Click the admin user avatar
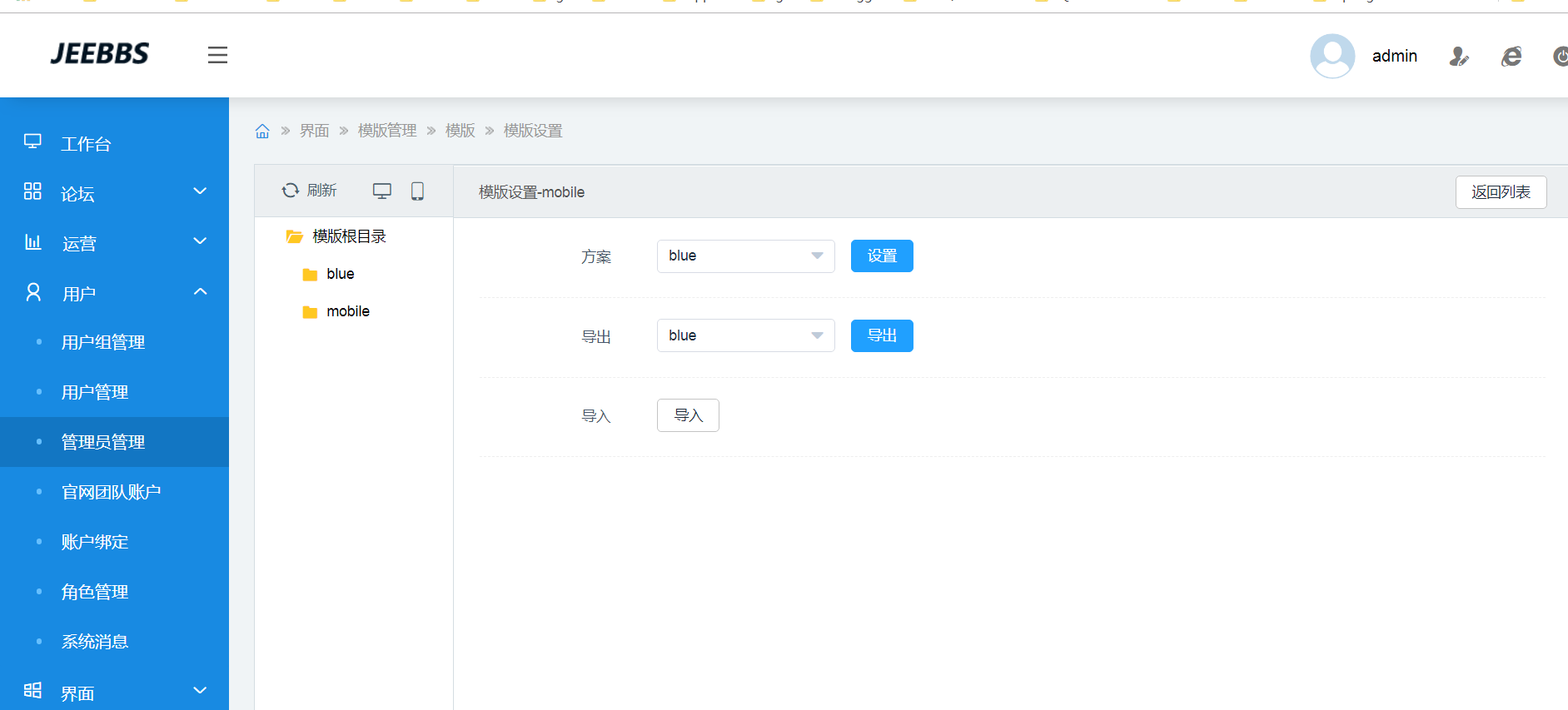The height and width of the screenshot is (710, 1568). [1332, 56]
